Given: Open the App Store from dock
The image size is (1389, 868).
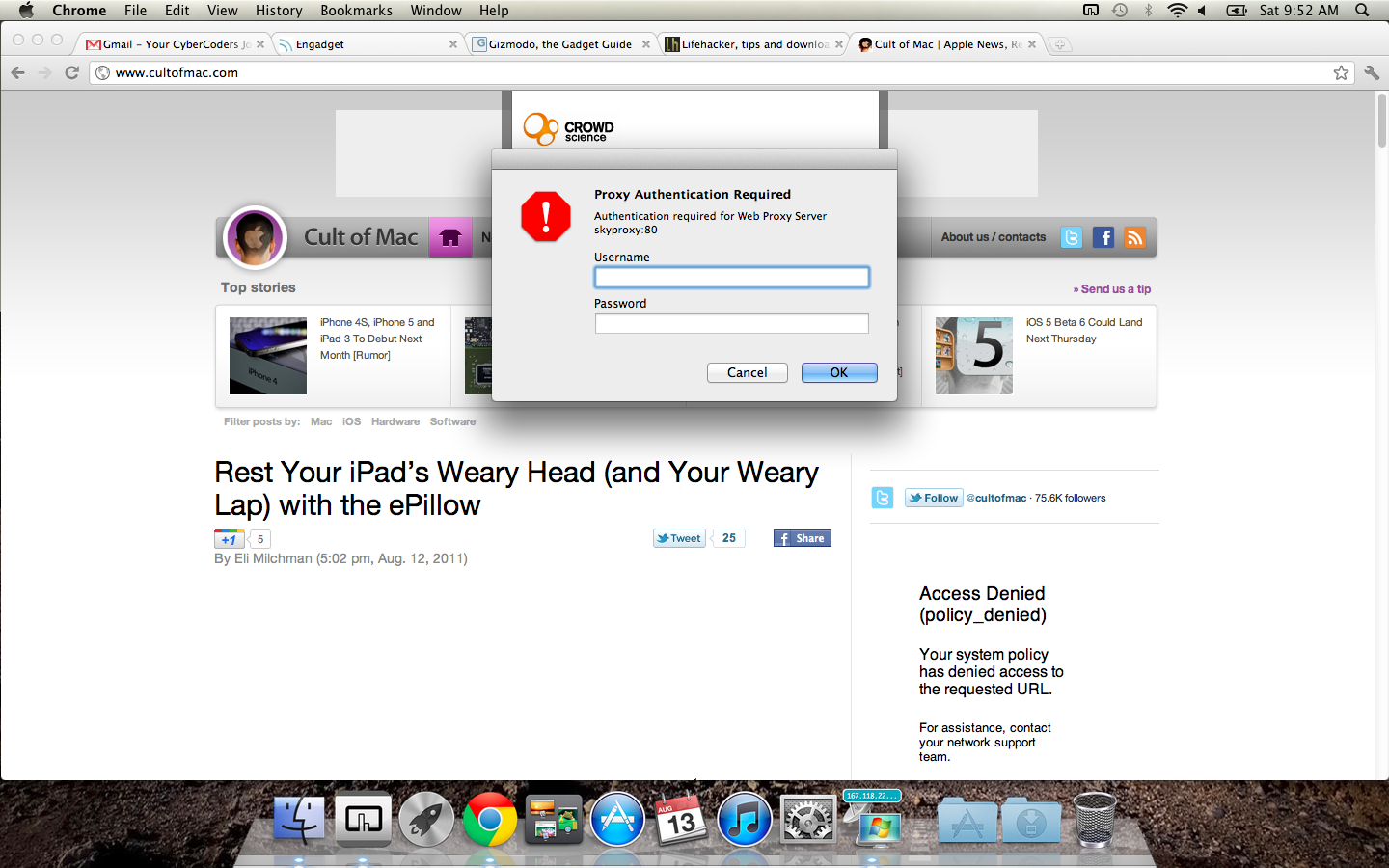Looking at the screenshot, I should pos(617,820).
